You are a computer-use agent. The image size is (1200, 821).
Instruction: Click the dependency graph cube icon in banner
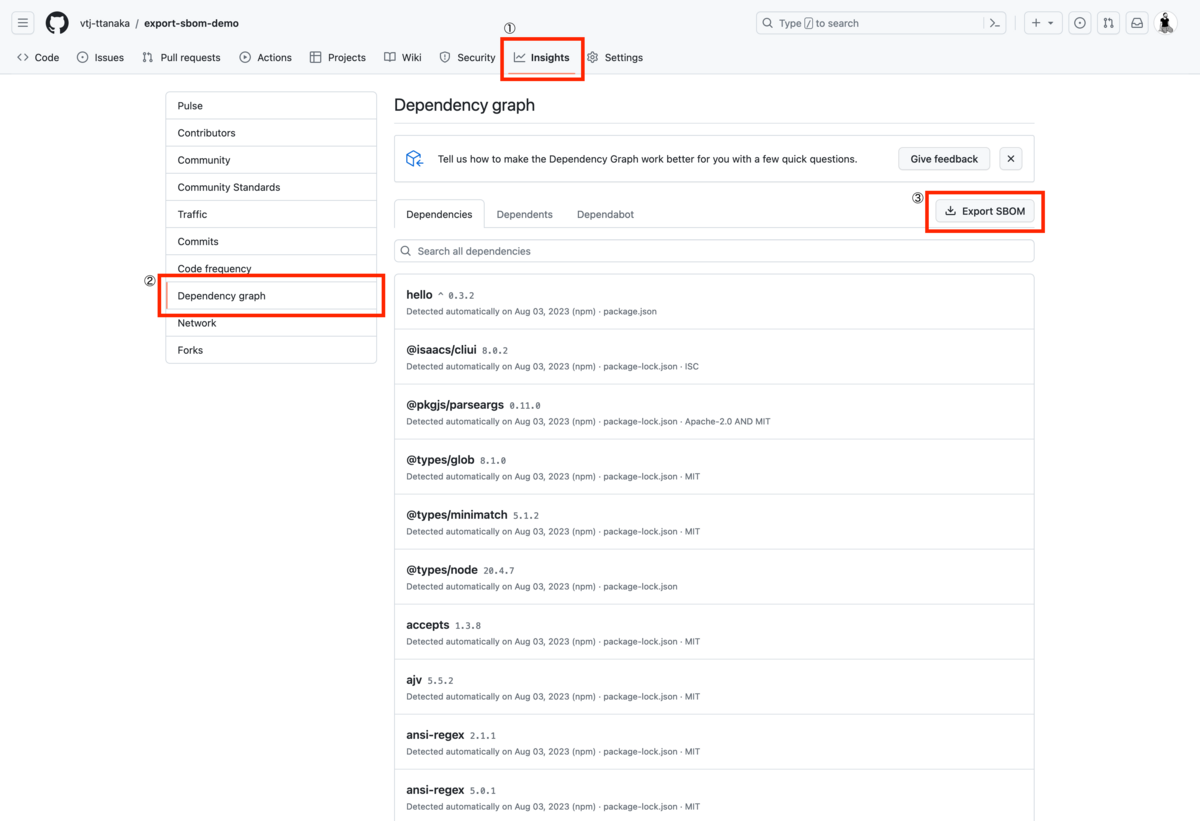414,158
